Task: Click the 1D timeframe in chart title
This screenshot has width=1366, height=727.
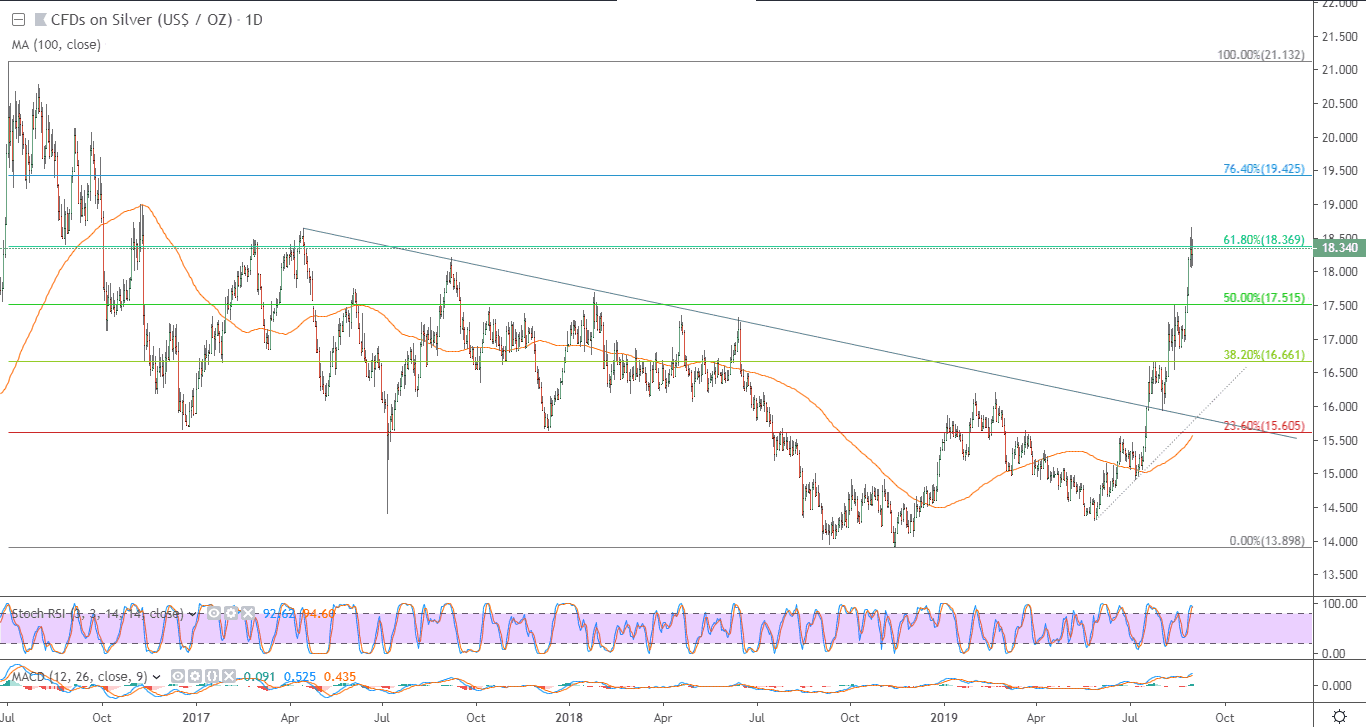Action: (254, 20)
